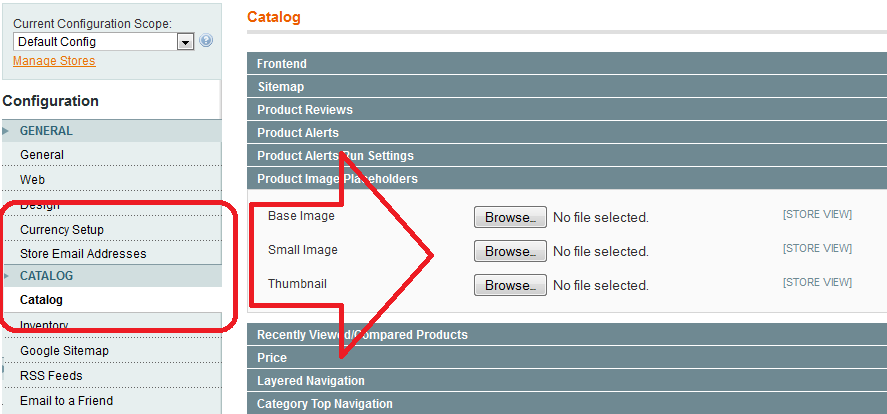Expand the Product Reviews section
This screenshot has width=887, height=414.
coord(305,110)
